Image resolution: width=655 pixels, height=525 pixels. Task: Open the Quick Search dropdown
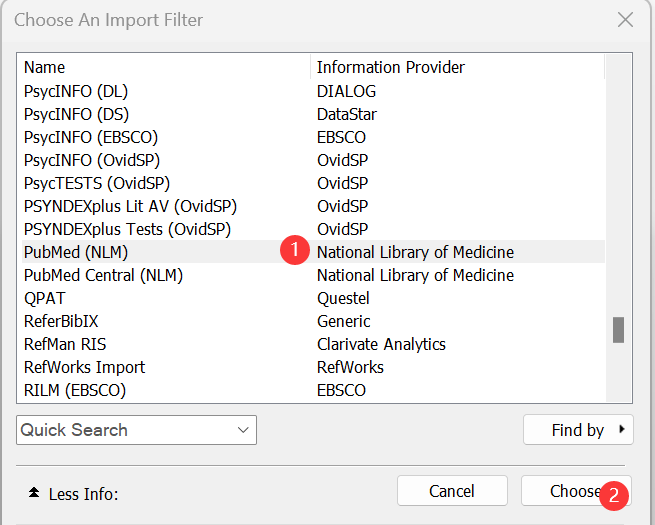point(136,430)
